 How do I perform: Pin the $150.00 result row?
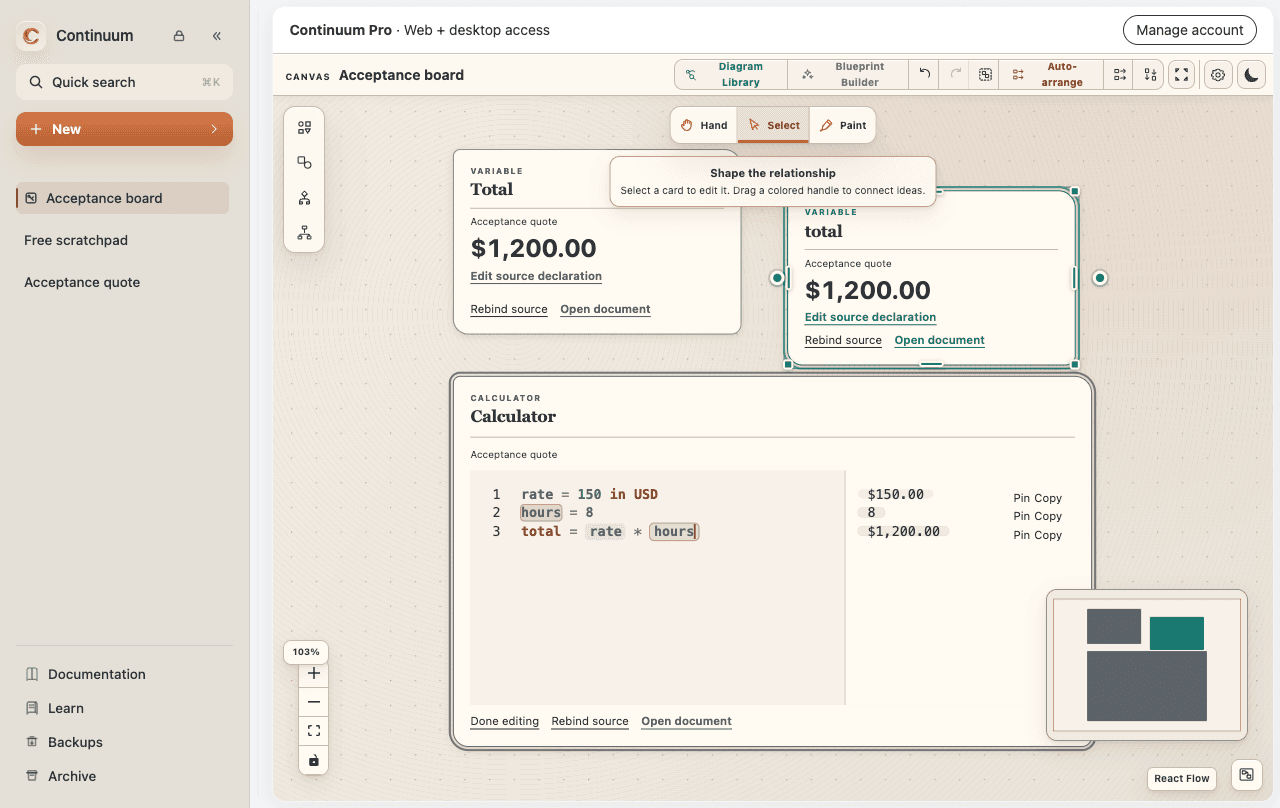pos(1021,498)
